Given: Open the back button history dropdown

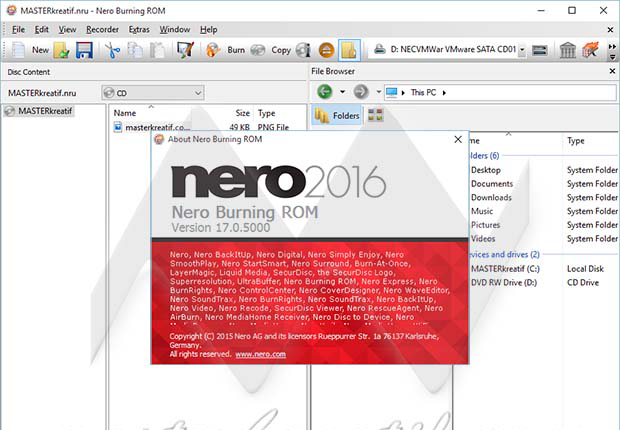Looking at the screenshot, I should [x=342, y=92].
